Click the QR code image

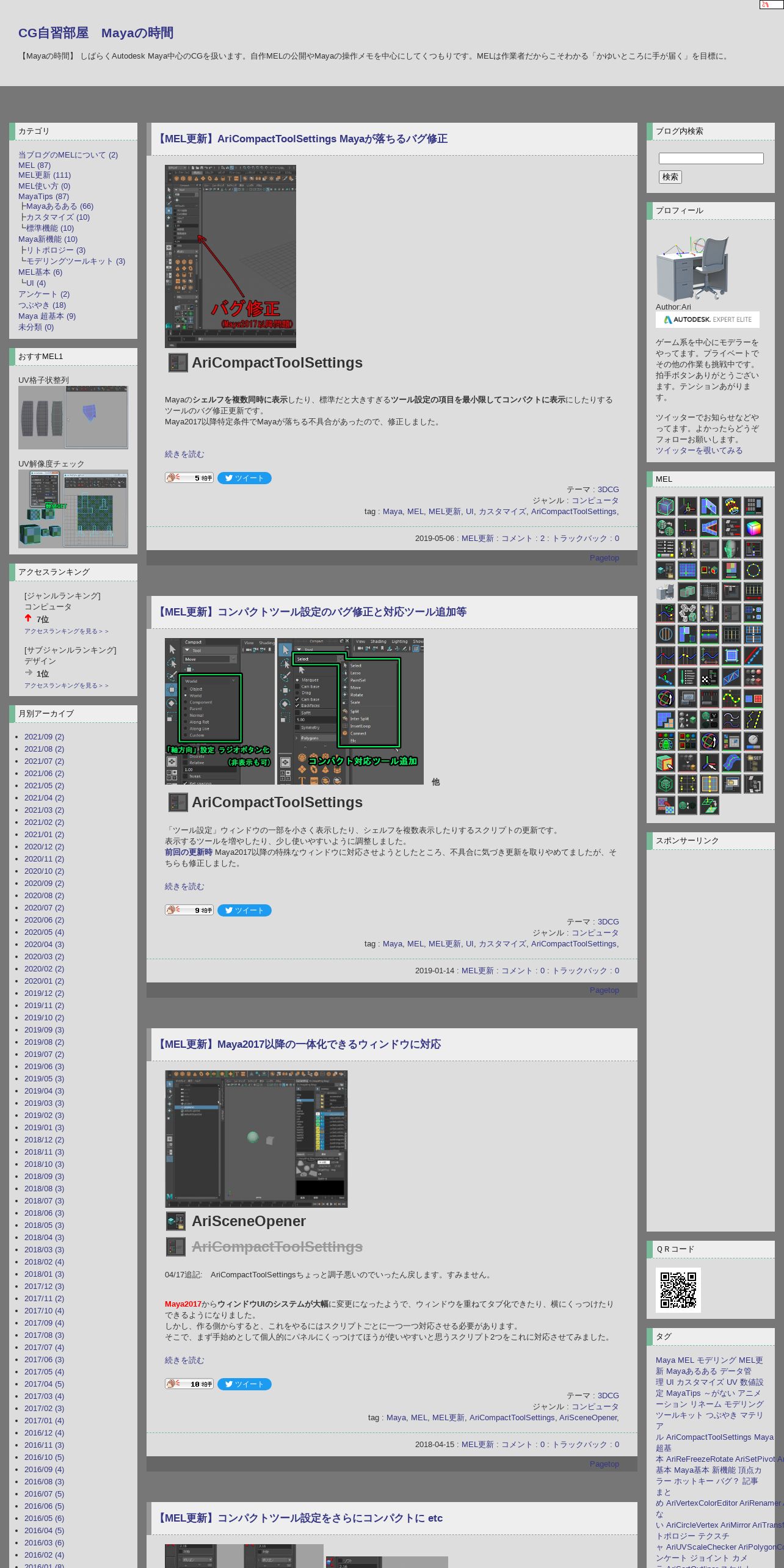[678, 1290]
